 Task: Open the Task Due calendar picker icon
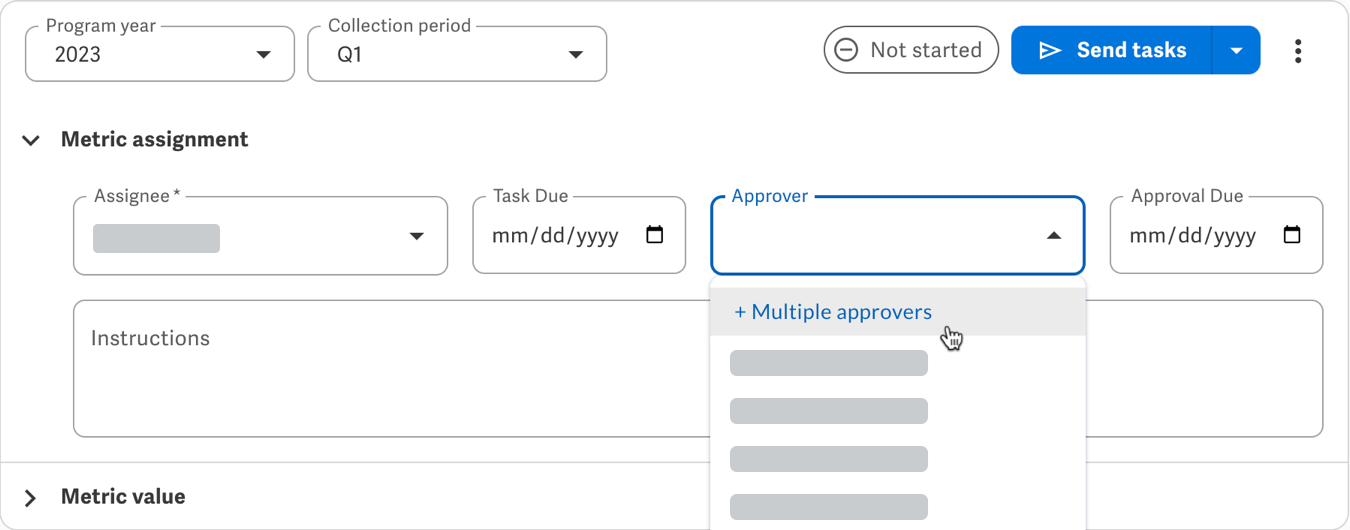pos(655,236)
